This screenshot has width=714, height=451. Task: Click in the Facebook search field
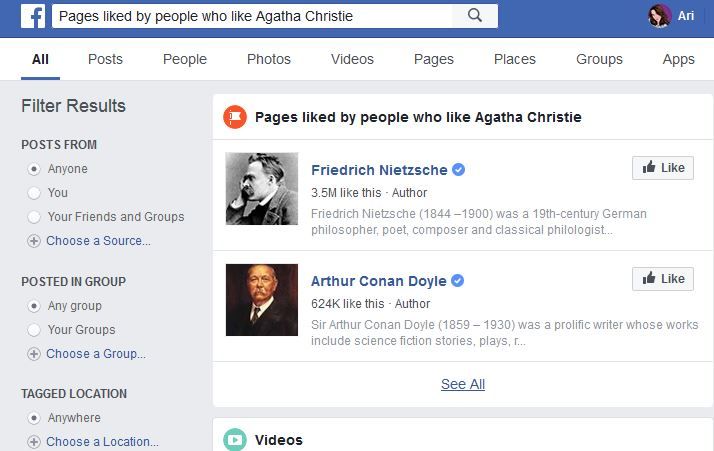point(252,16)
